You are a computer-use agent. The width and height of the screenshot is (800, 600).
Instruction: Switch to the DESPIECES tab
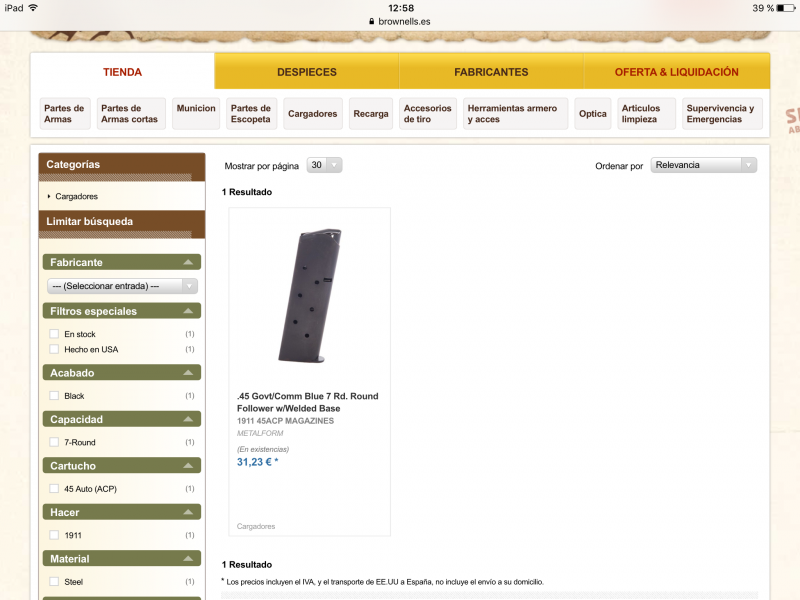[x=307, y=71]
